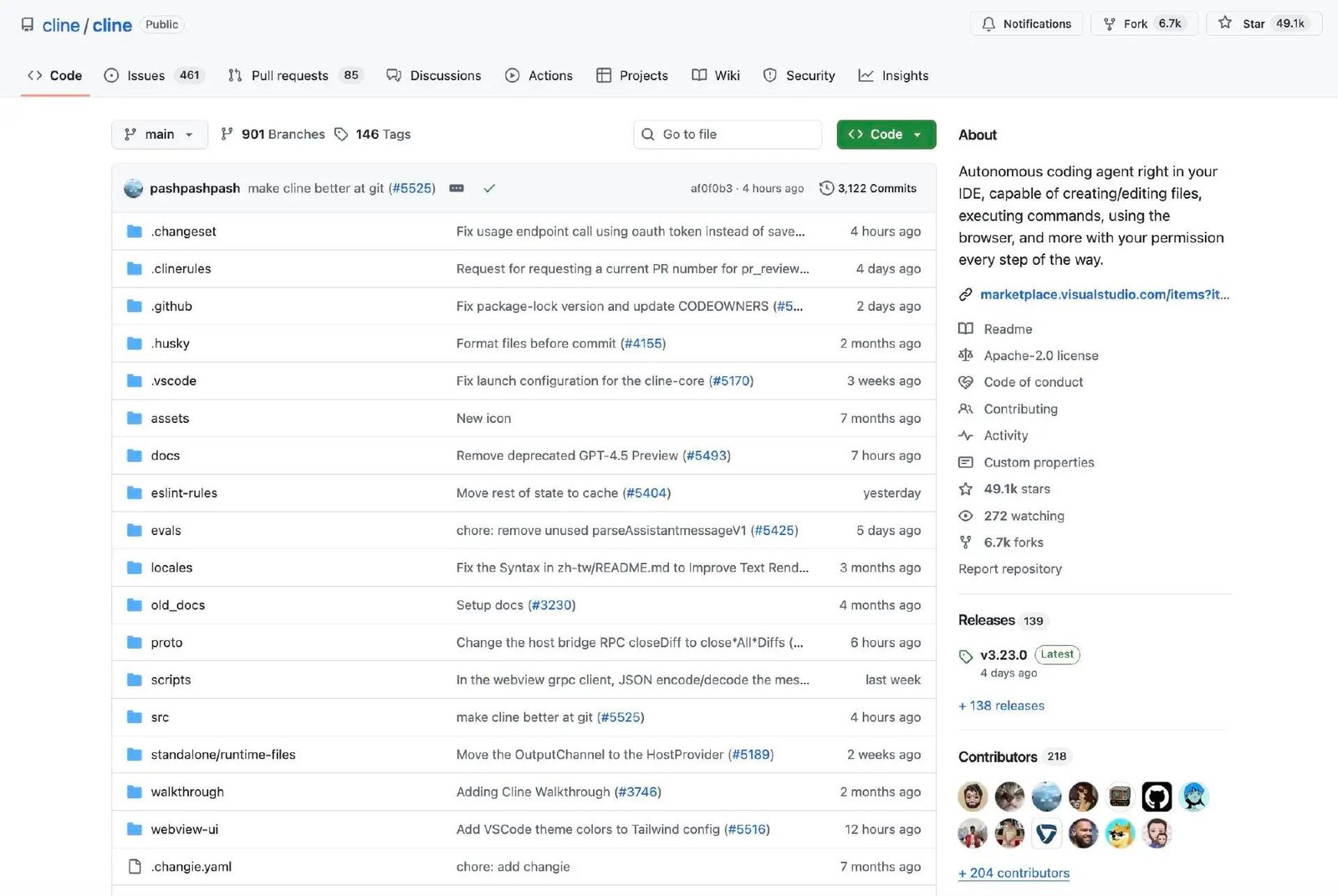Expand commit message ellipsis button
1338x896 pixels.
(x=457, y=188)
